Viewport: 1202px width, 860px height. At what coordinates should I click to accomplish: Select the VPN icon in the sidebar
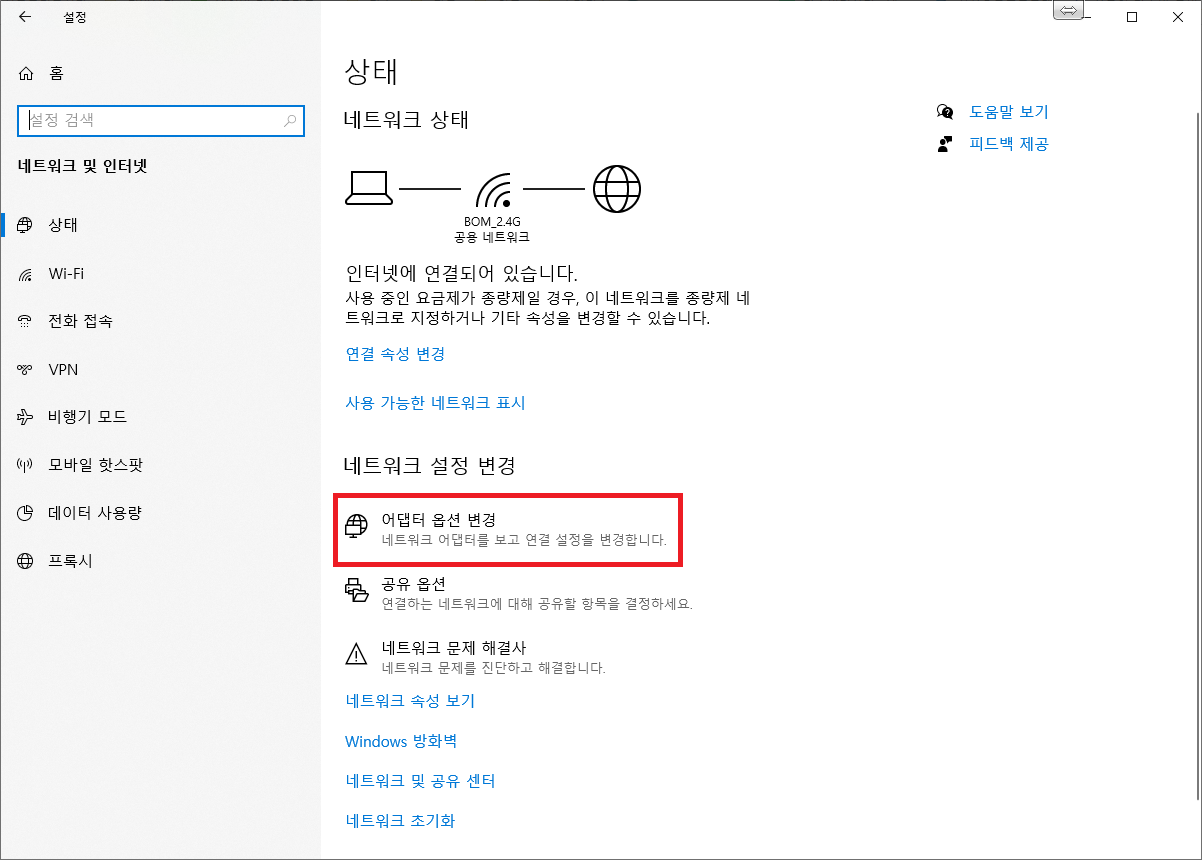[24, 369]
